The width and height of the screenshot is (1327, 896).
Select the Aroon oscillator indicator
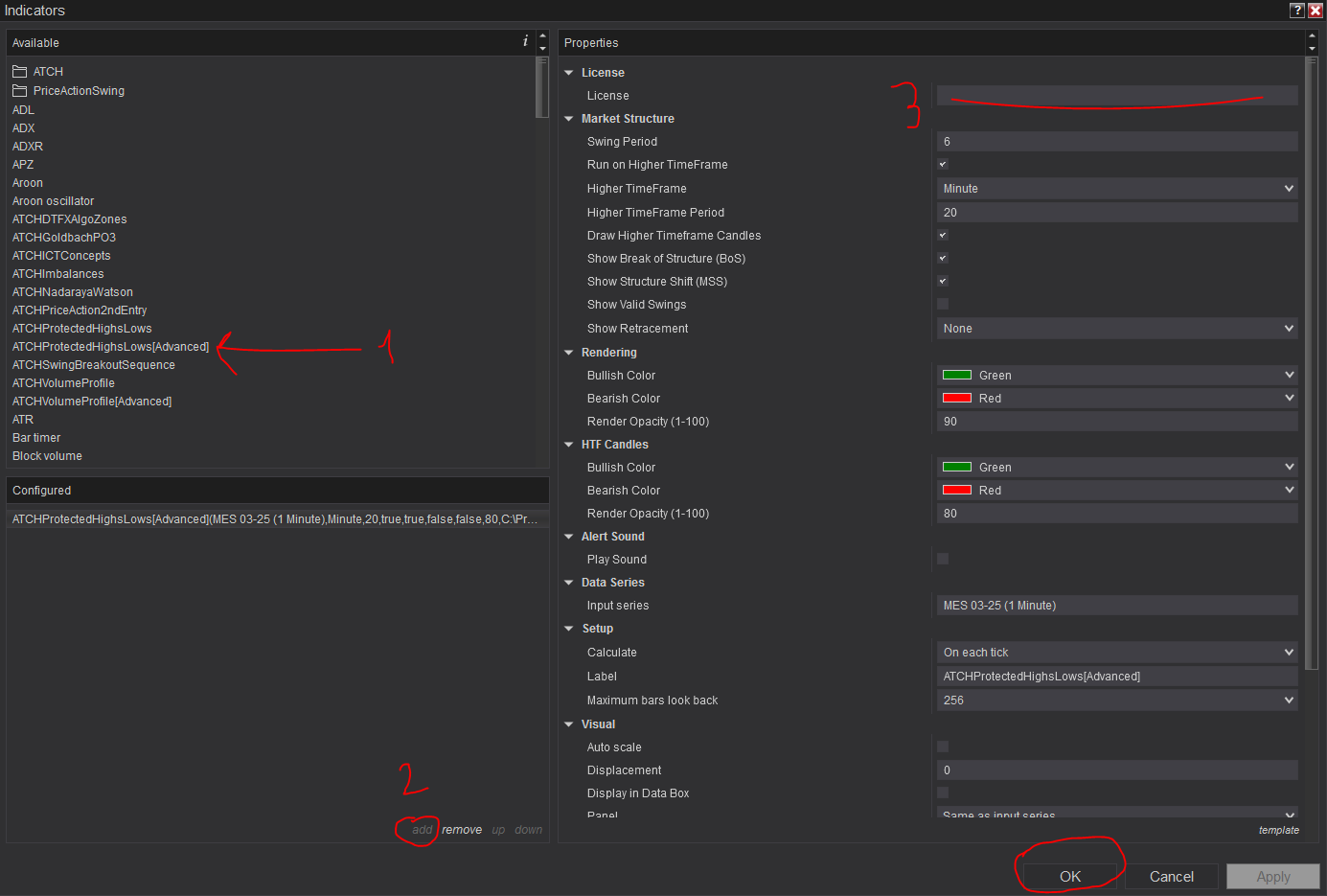(x=53, y=201)
